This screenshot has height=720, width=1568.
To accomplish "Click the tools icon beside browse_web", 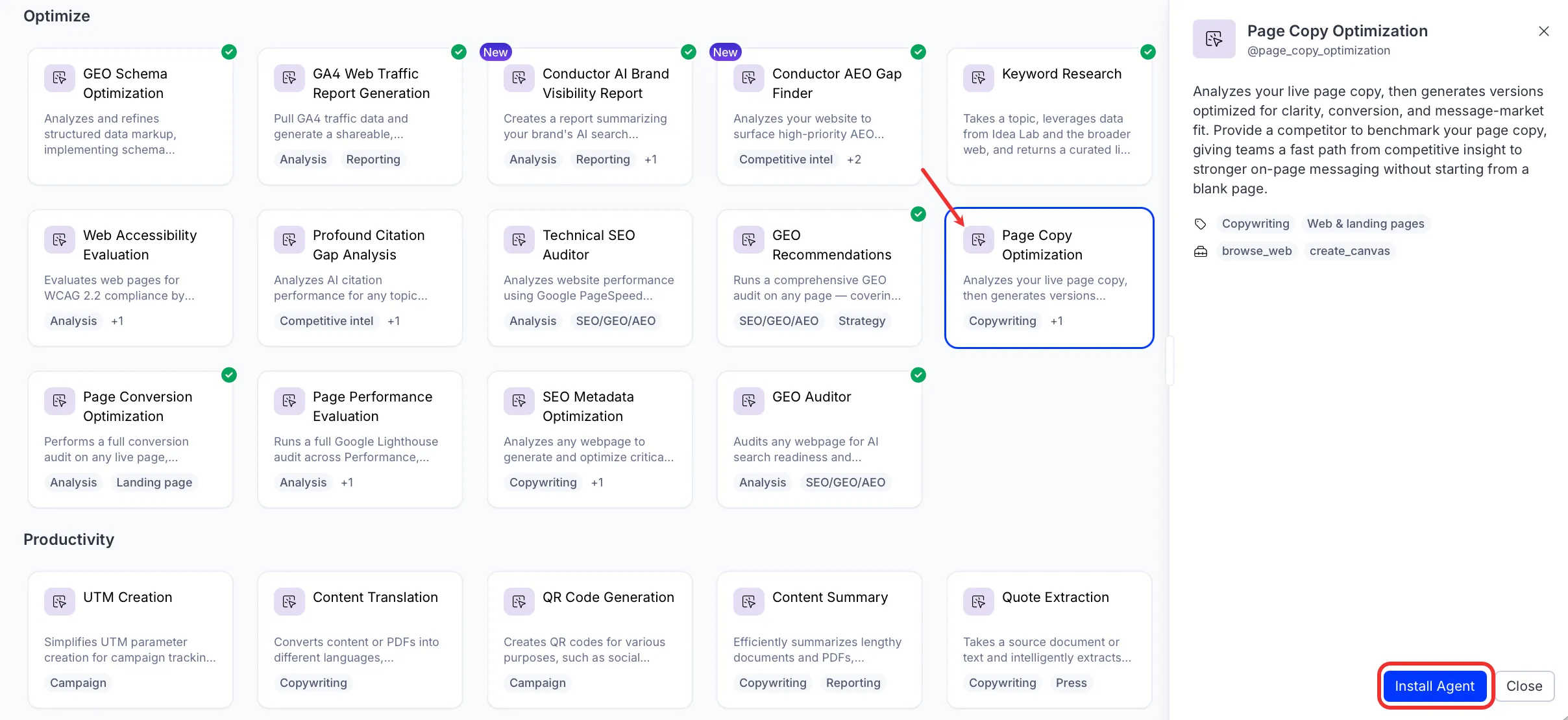I will coord(1200,251).
